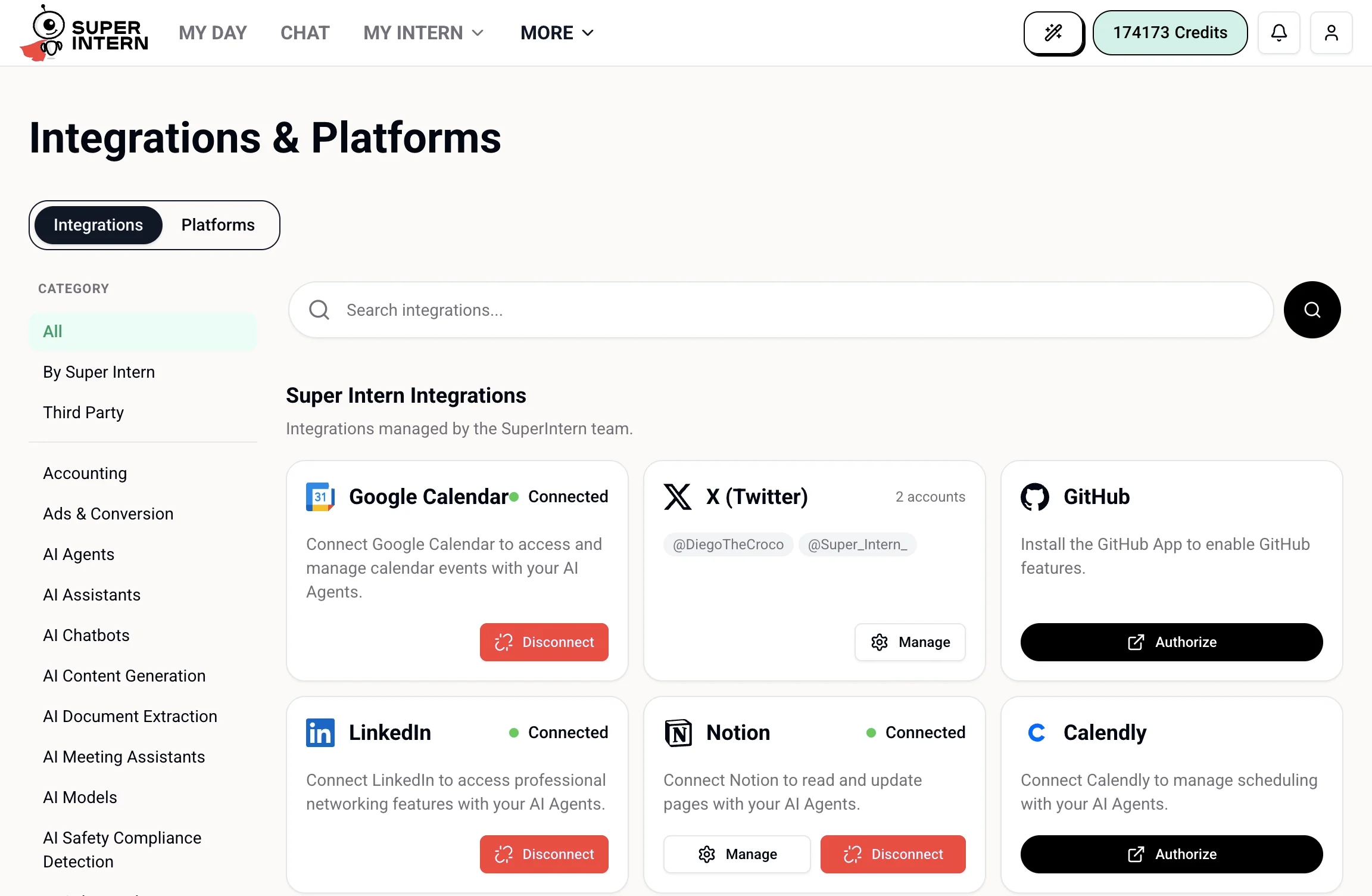This screenshot has width=1372, height=896.
Task: Click the Notion card title
Action: coord(738,733)
